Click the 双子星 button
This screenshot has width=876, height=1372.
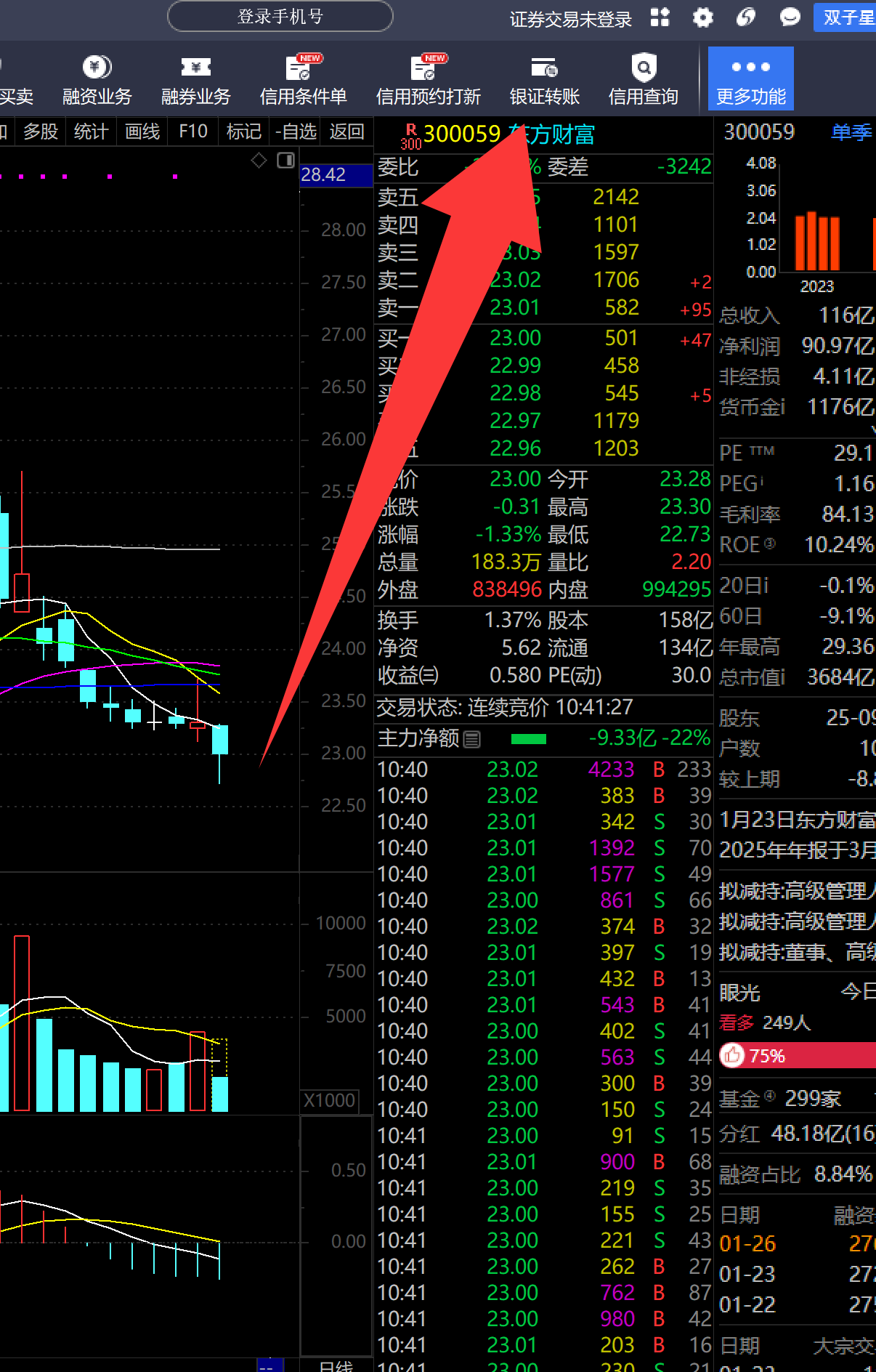click(x=845, y=17)
